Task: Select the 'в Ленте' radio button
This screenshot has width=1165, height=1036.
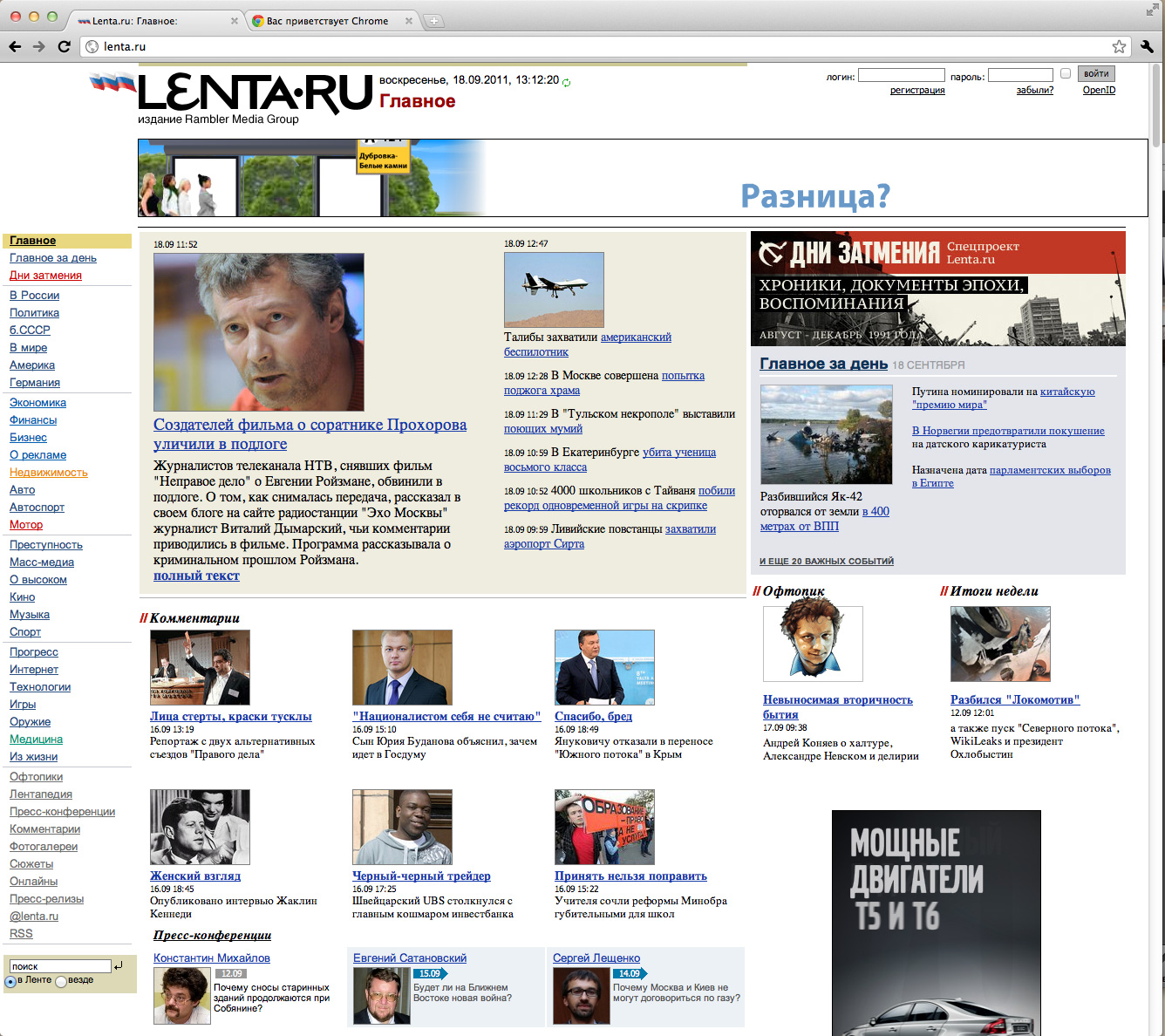Action: point(10,981)
